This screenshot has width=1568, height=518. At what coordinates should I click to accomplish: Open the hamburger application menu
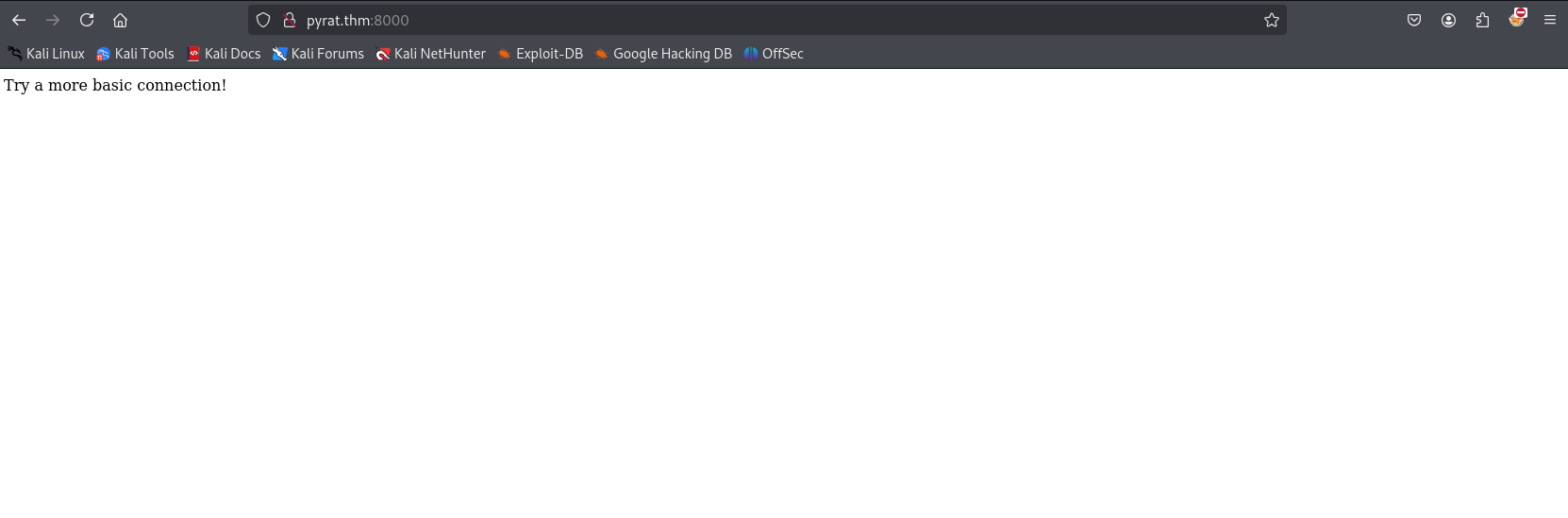[1549, 20]
